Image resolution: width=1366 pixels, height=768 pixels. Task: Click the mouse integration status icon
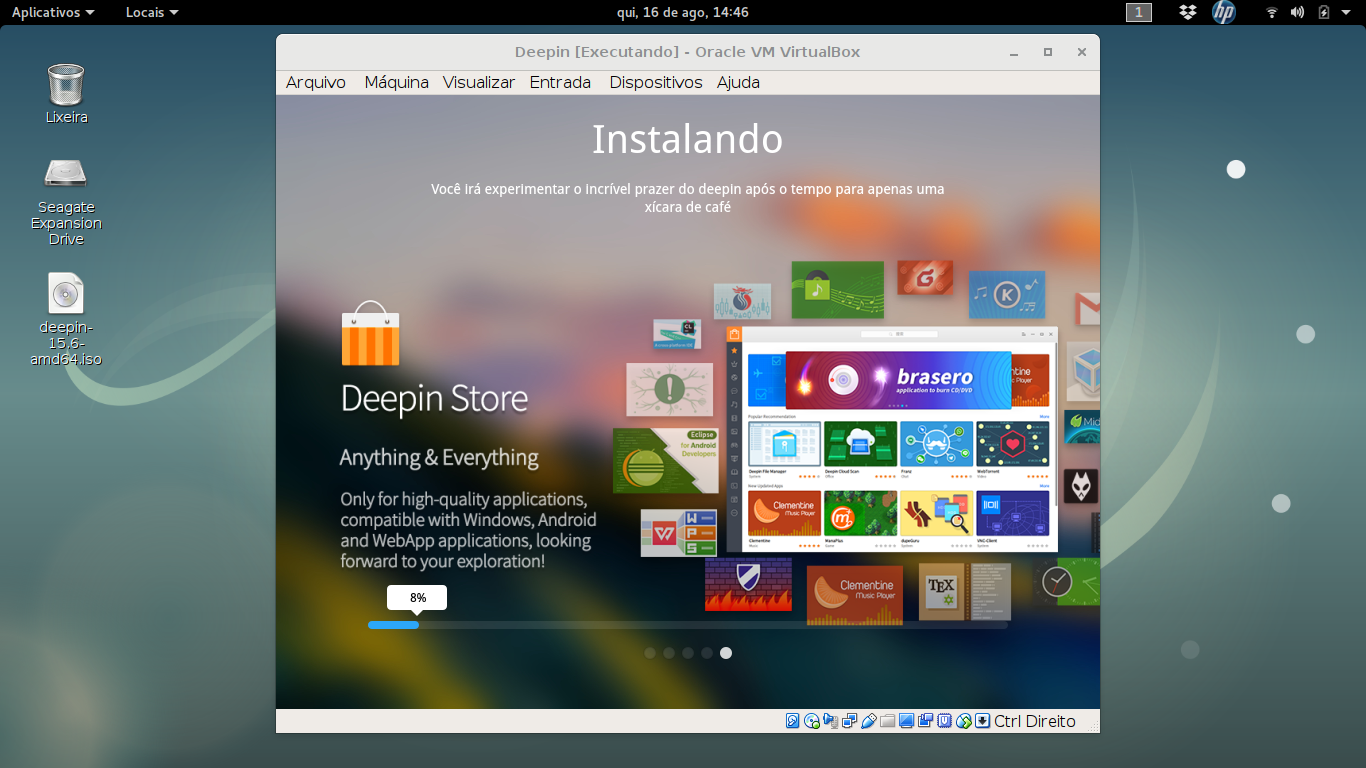[x=964, y=721]
